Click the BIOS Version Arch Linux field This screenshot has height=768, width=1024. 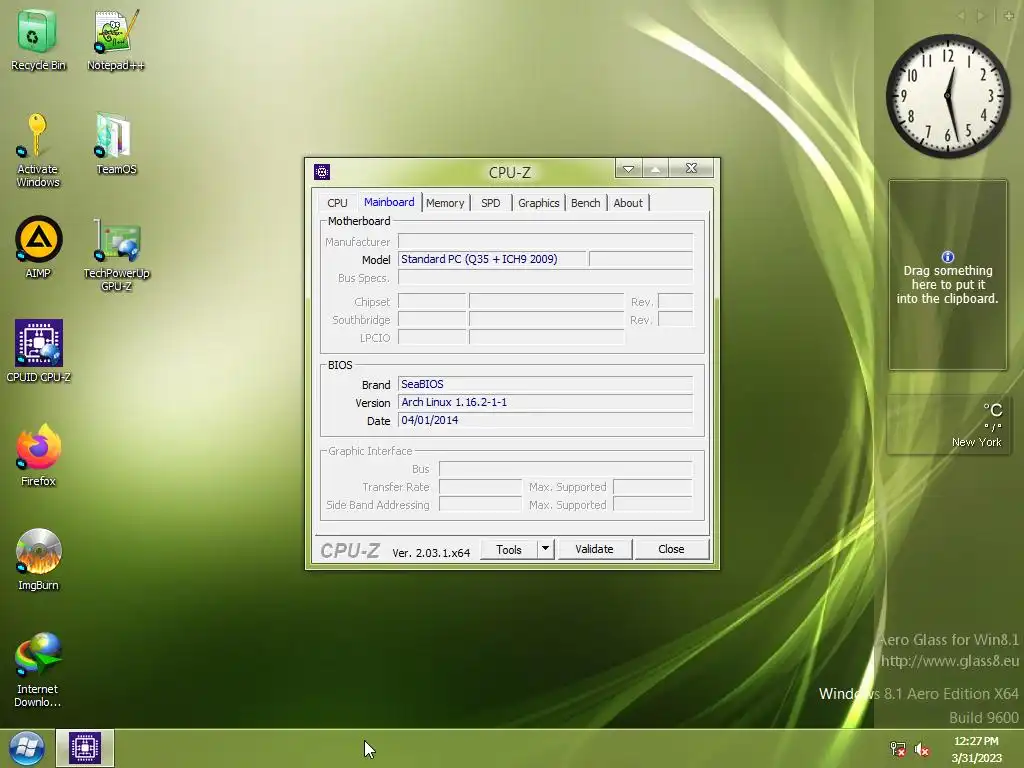click(x=545, y=402)
